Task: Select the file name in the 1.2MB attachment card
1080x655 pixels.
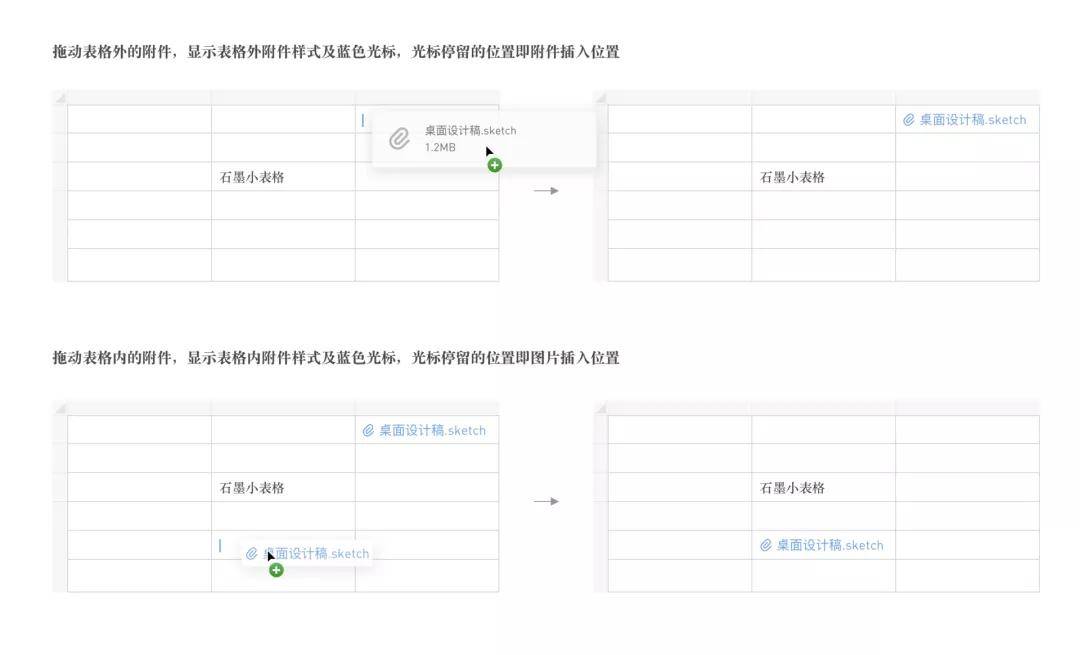Action: (x=470, y=130)
